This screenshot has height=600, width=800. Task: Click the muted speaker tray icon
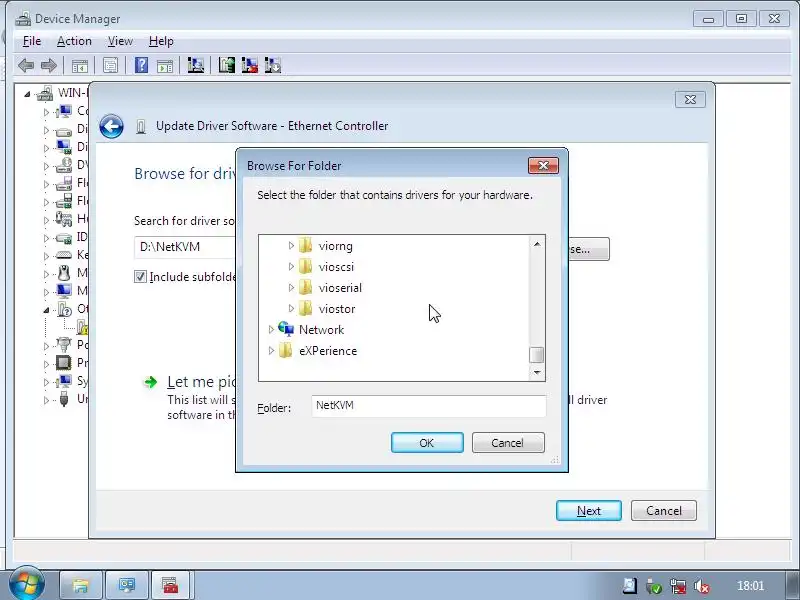[x=702, y=587]
